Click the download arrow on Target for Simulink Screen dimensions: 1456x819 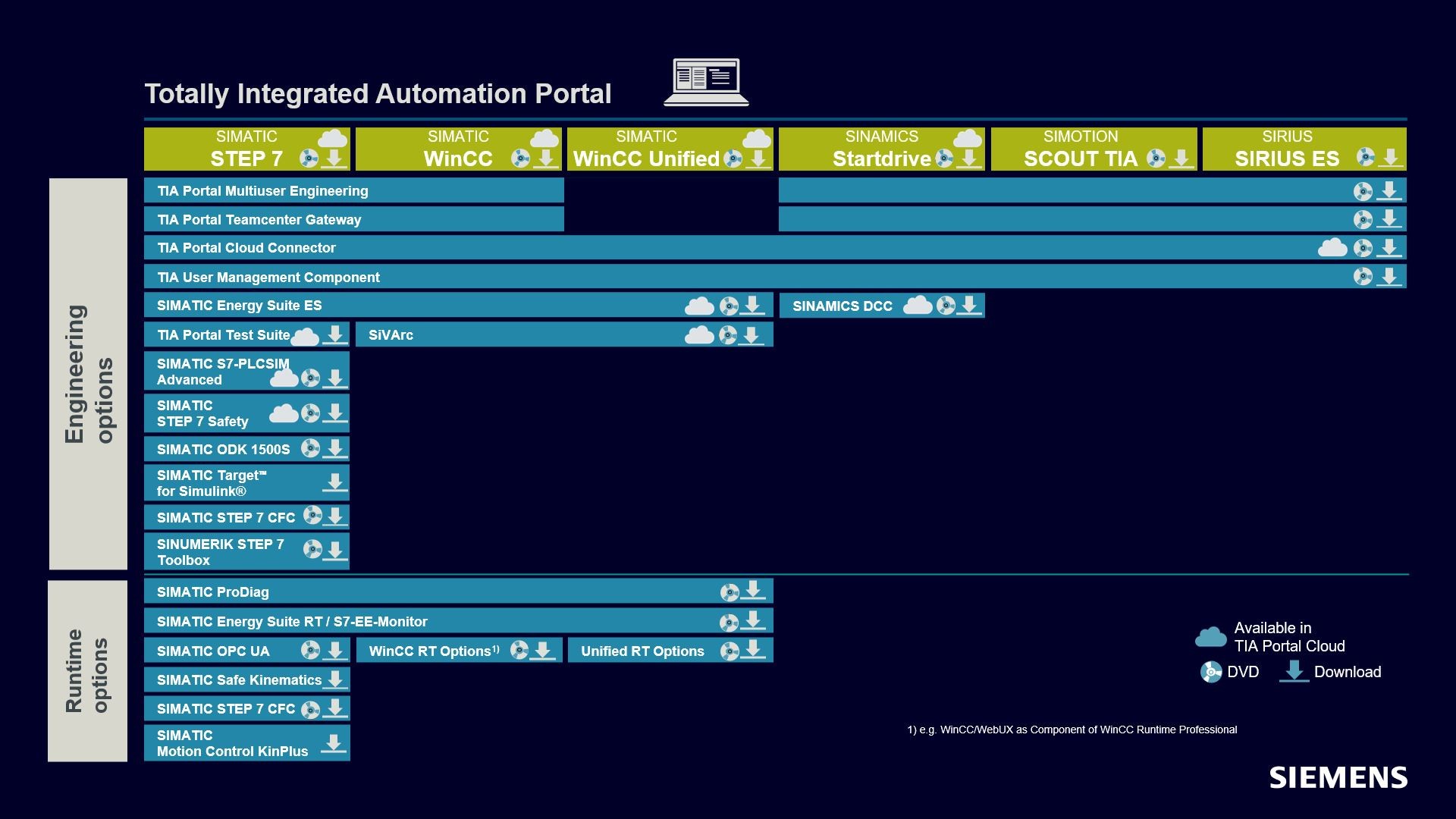point(334,483)
